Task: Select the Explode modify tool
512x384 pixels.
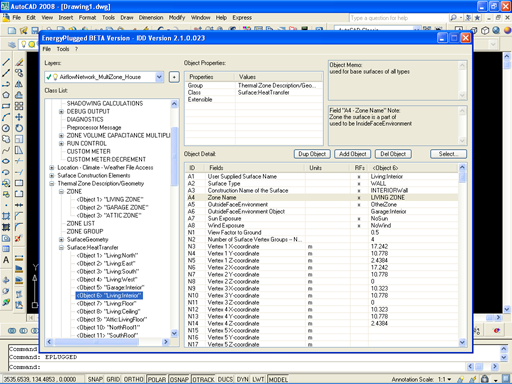Action: pos(19,238)
